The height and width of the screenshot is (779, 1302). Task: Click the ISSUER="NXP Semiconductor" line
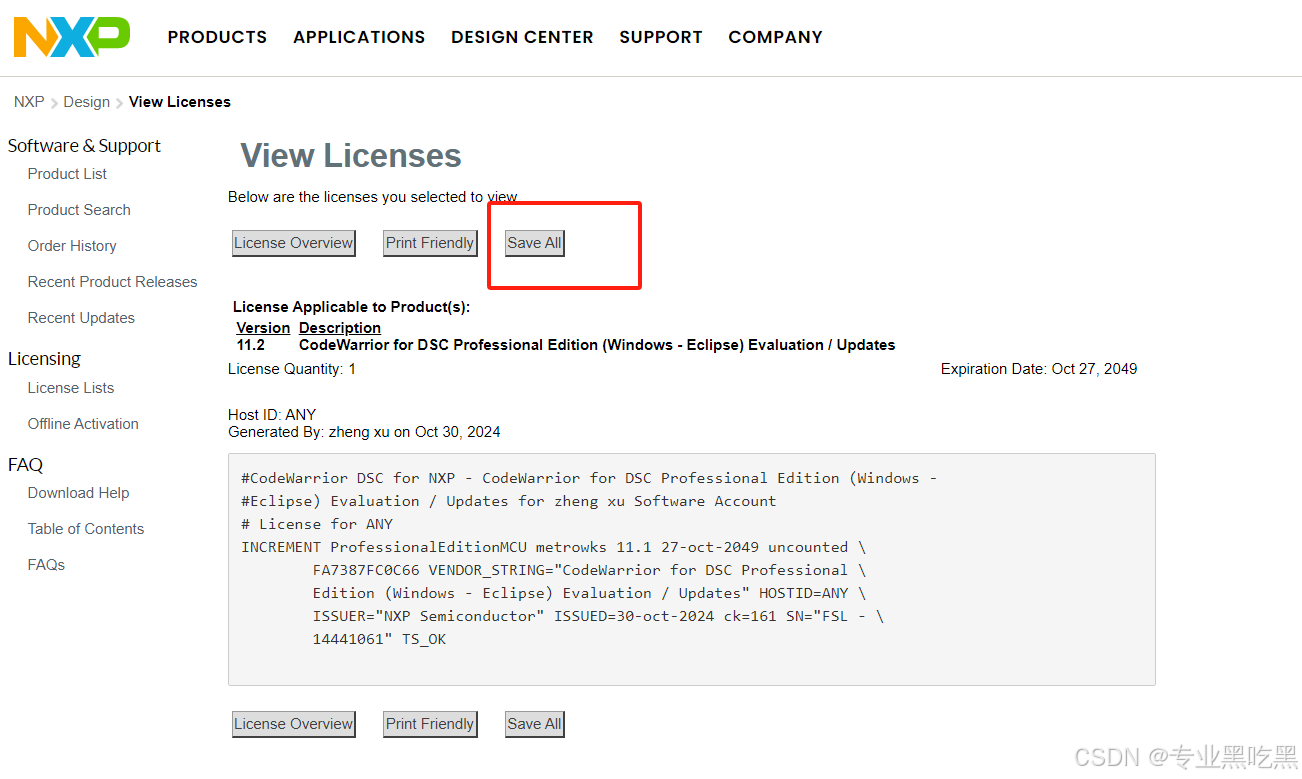point(598,616)
